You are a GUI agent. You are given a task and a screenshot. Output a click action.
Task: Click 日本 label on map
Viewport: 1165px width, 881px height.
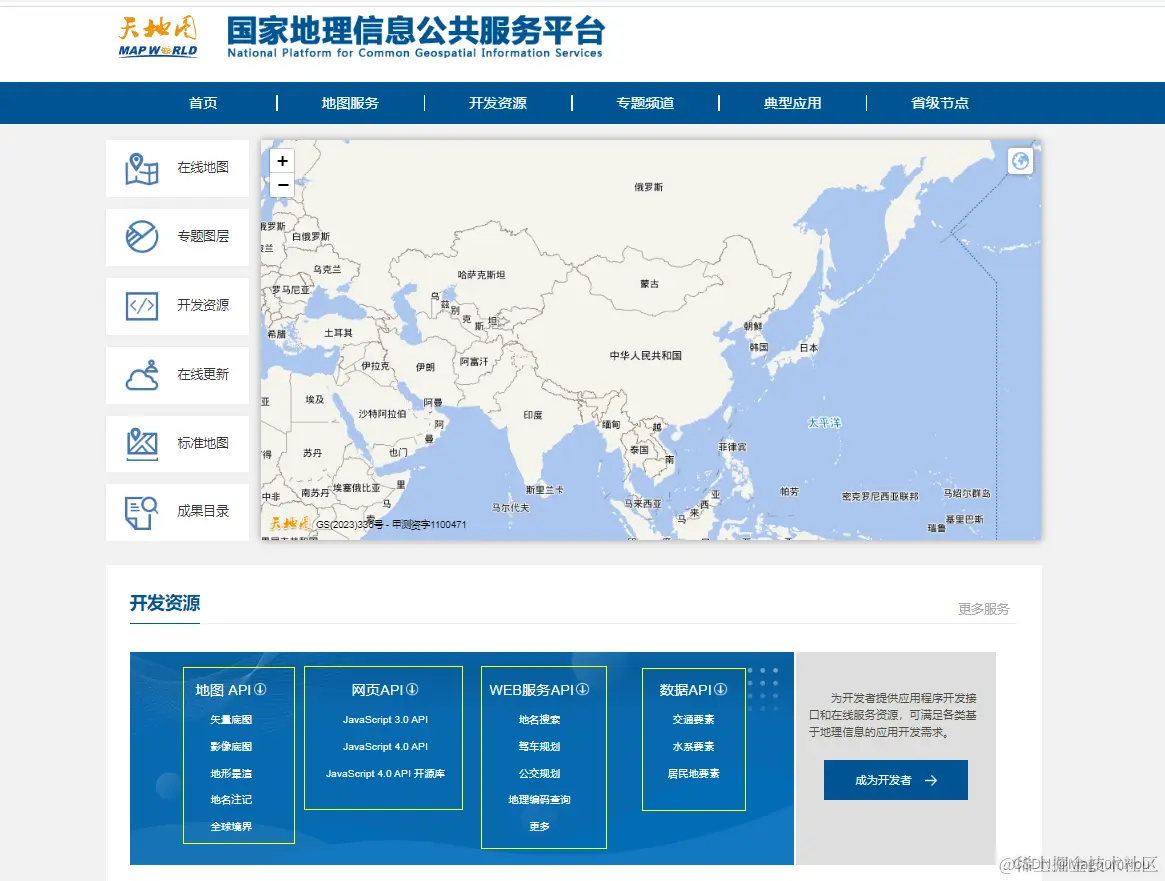[x=808, y=348]
